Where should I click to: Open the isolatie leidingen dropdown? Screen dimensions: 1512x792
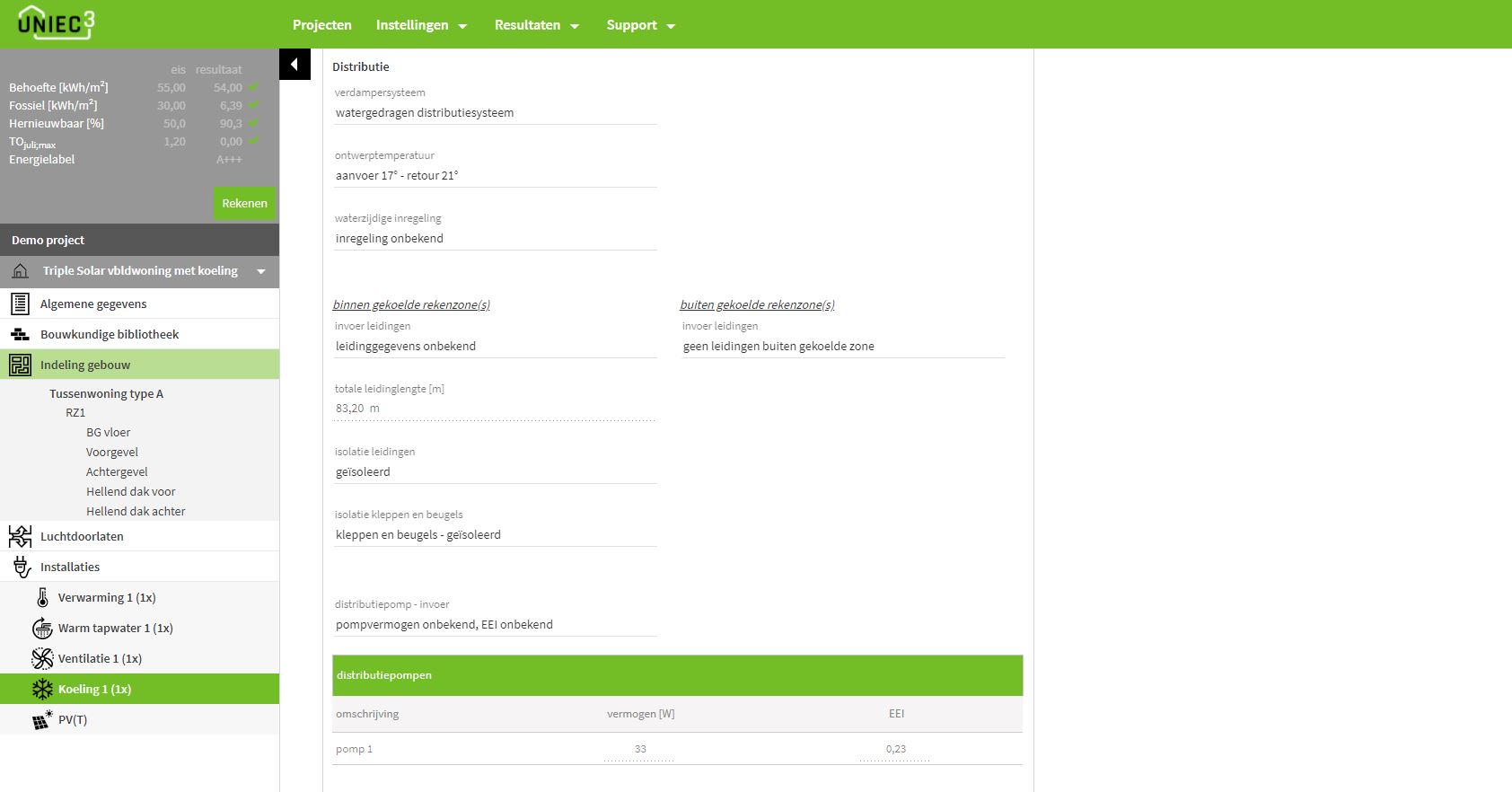494,472
